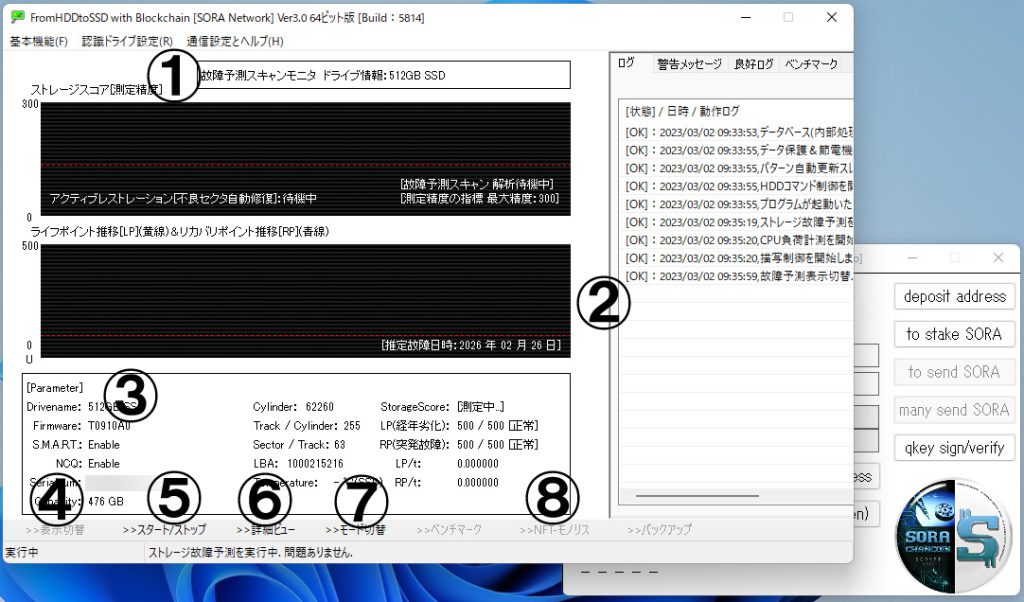This screenshot has height=602, width=1024.
Task: Open the >>詳細ビュー view
Action: tap(265, 530)
